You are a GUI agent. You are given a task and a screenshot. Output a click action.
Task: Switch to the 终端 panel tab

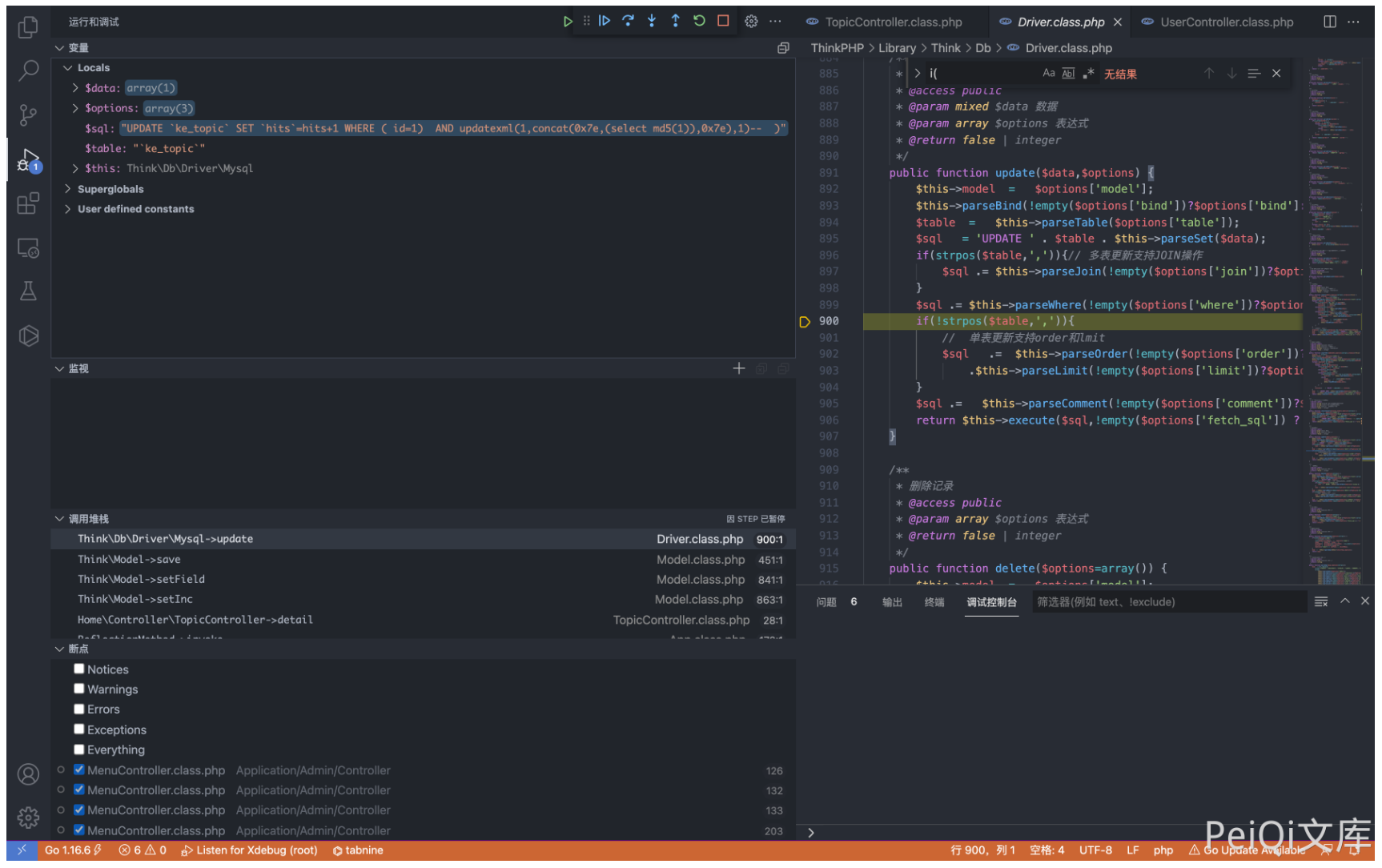[x=934, y=602]
